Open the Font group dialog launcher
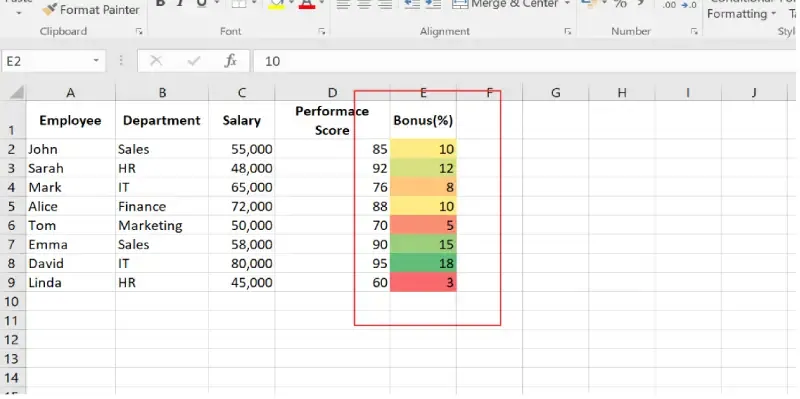The height and width of the screenshot is (399, 800). (x=322, y=32)
